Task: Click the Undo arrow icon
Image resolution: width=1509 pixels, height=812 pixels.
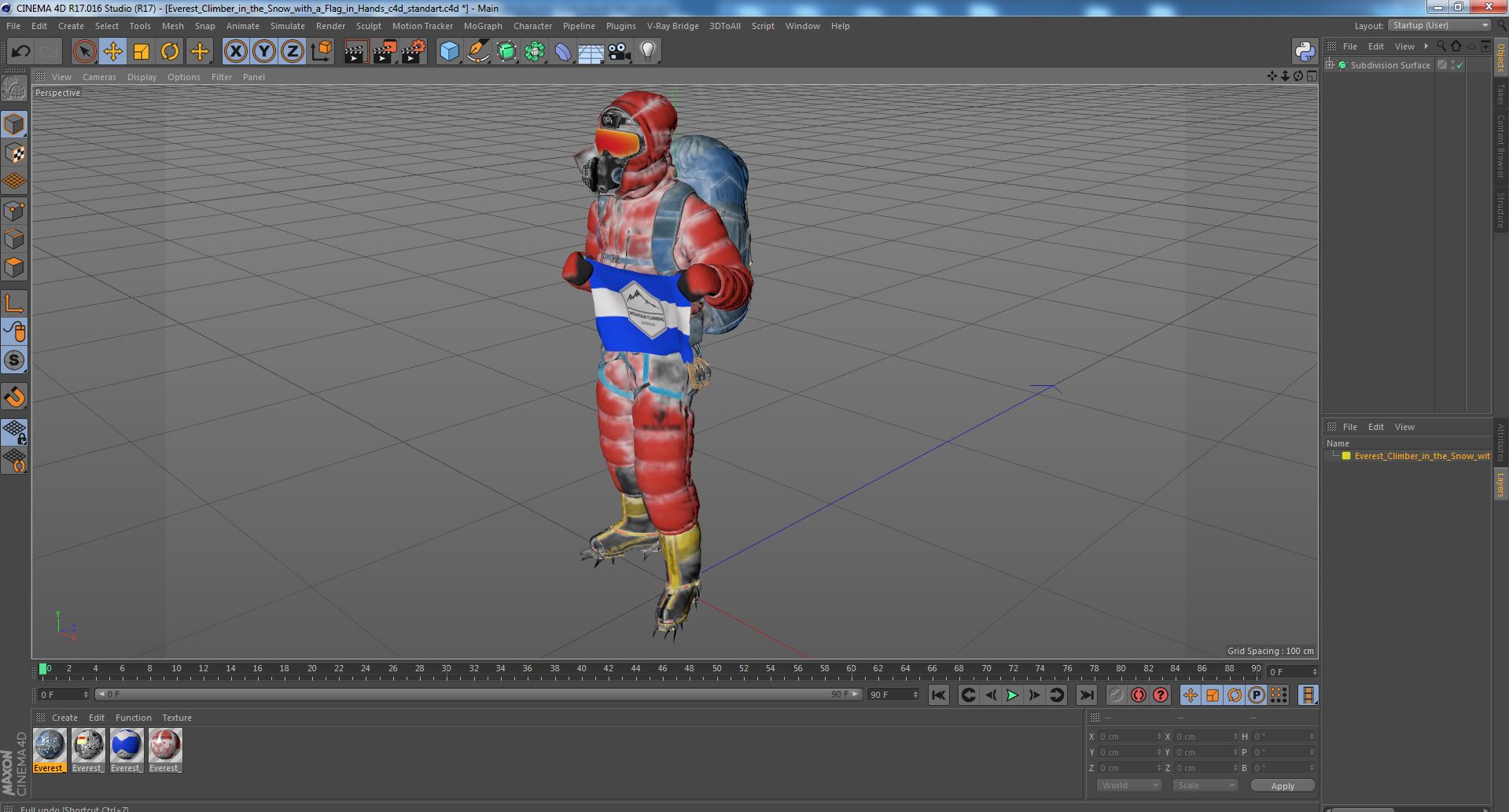Action: (x=20, y=52)
